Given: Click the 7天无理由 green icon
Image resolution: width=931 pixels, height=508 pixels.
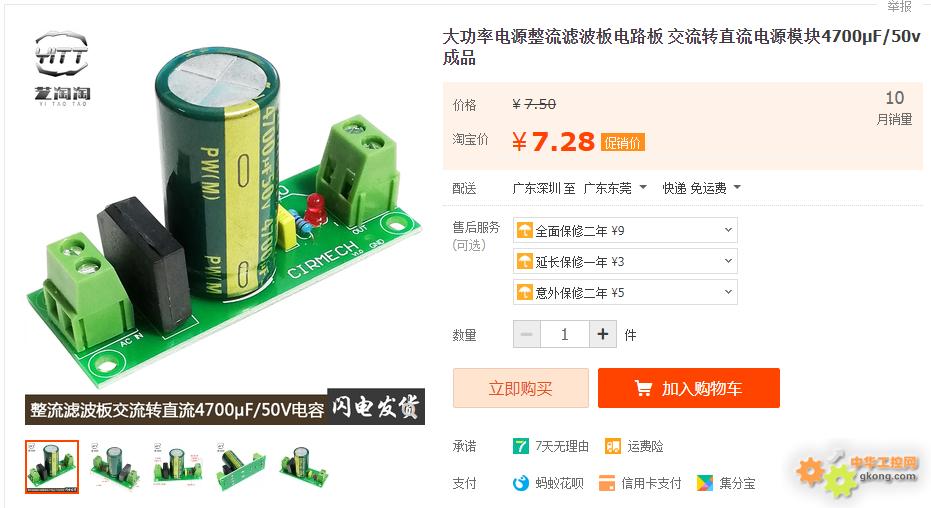Looking at the screenshot, I should pyautogui.click(x=521, y=446).
